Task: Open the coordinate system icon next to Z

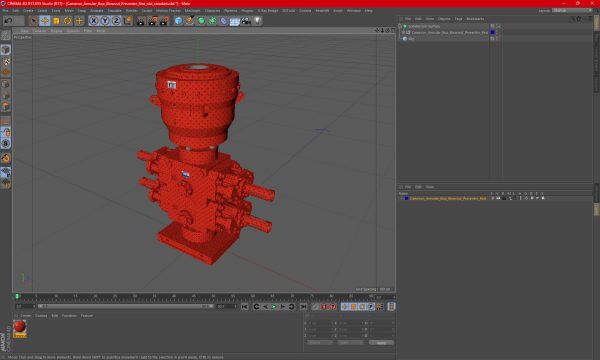Action: [128, 21]
